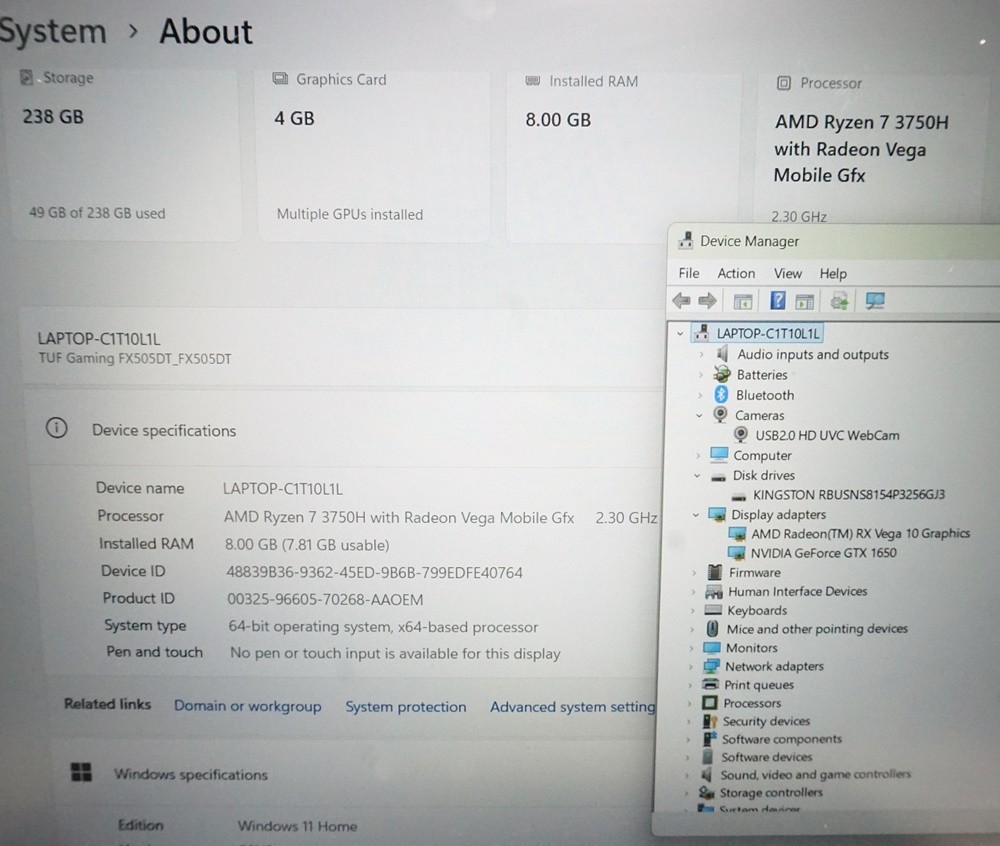1000x846 pixels.
Task: Expand the Computer category chevron
Action: point(698,456)
